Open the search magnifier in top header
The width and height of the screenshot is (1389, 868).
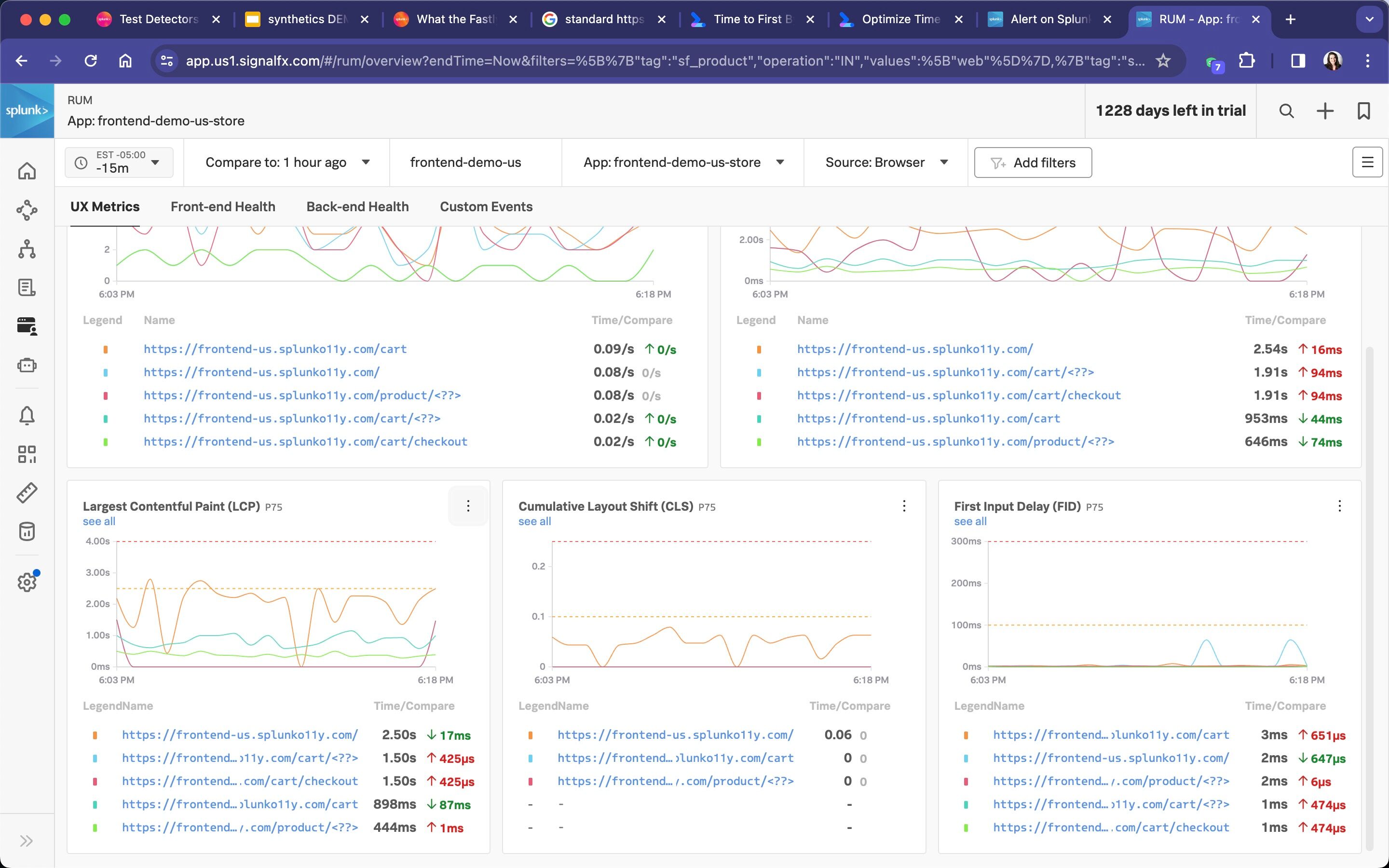(x=1286, y=111)
